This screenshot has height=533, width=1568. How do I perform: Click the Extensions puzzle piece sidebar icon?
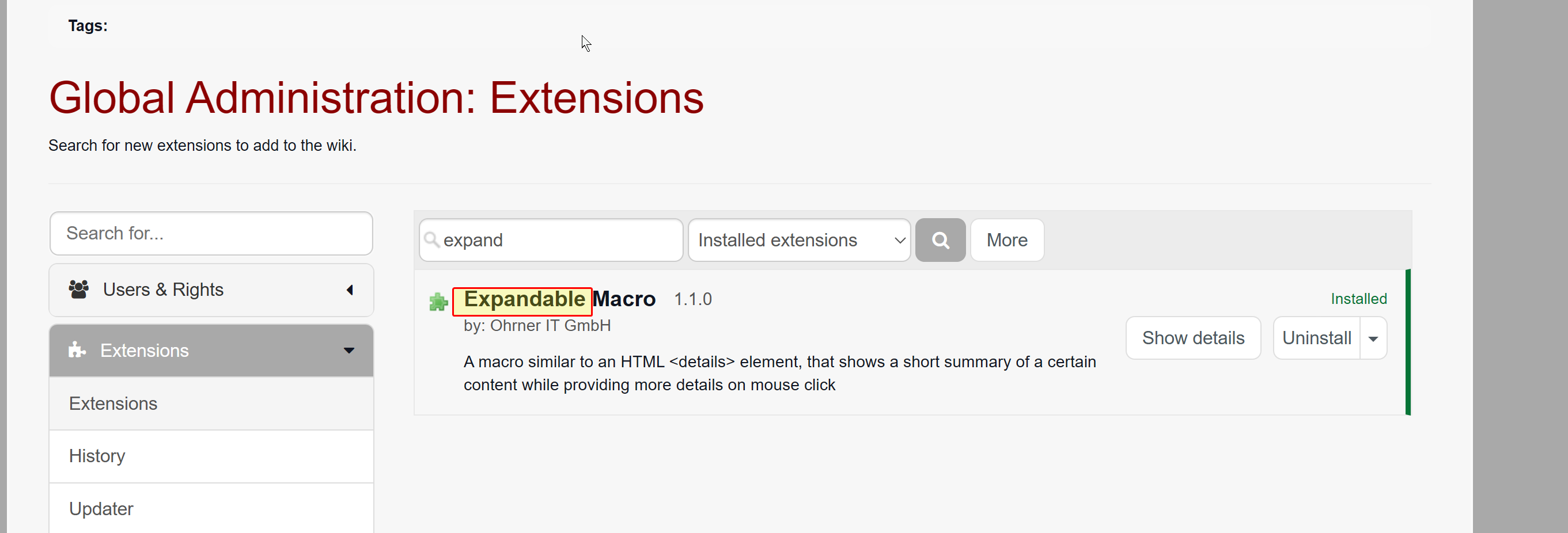(77, 350)
